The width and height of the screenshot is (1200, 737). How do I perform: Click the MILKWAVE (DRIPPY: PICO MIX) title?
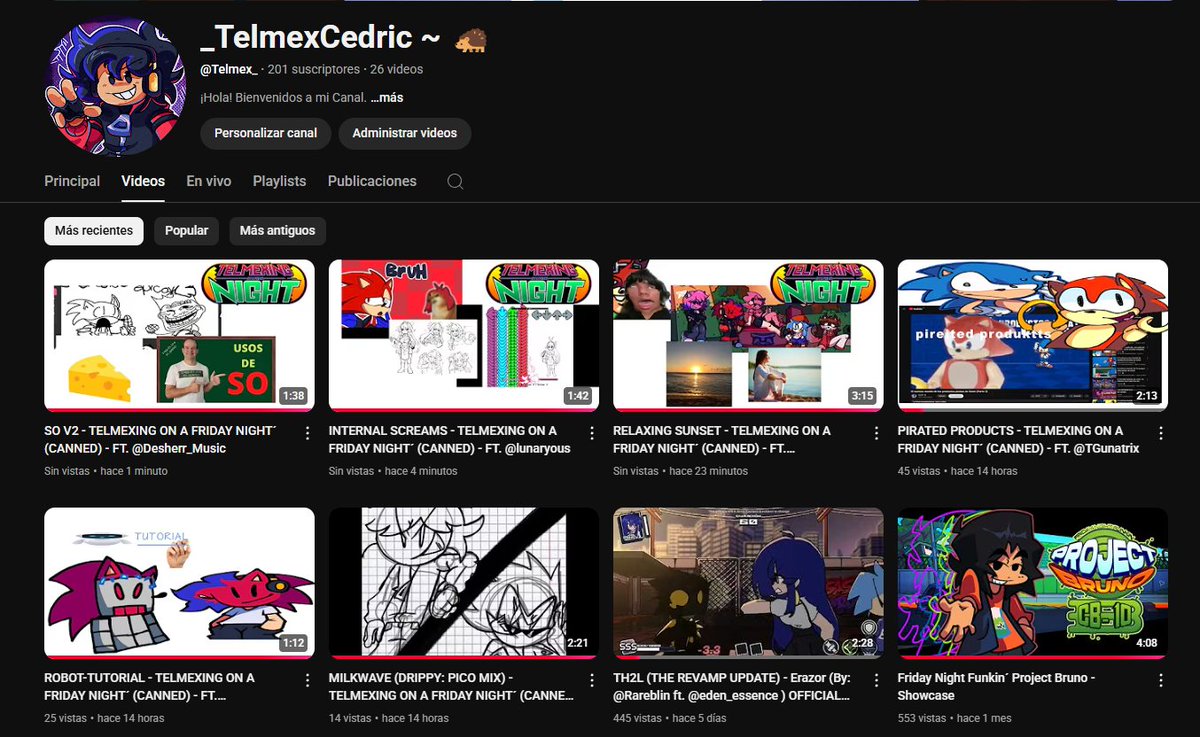[x=451, y=687]
